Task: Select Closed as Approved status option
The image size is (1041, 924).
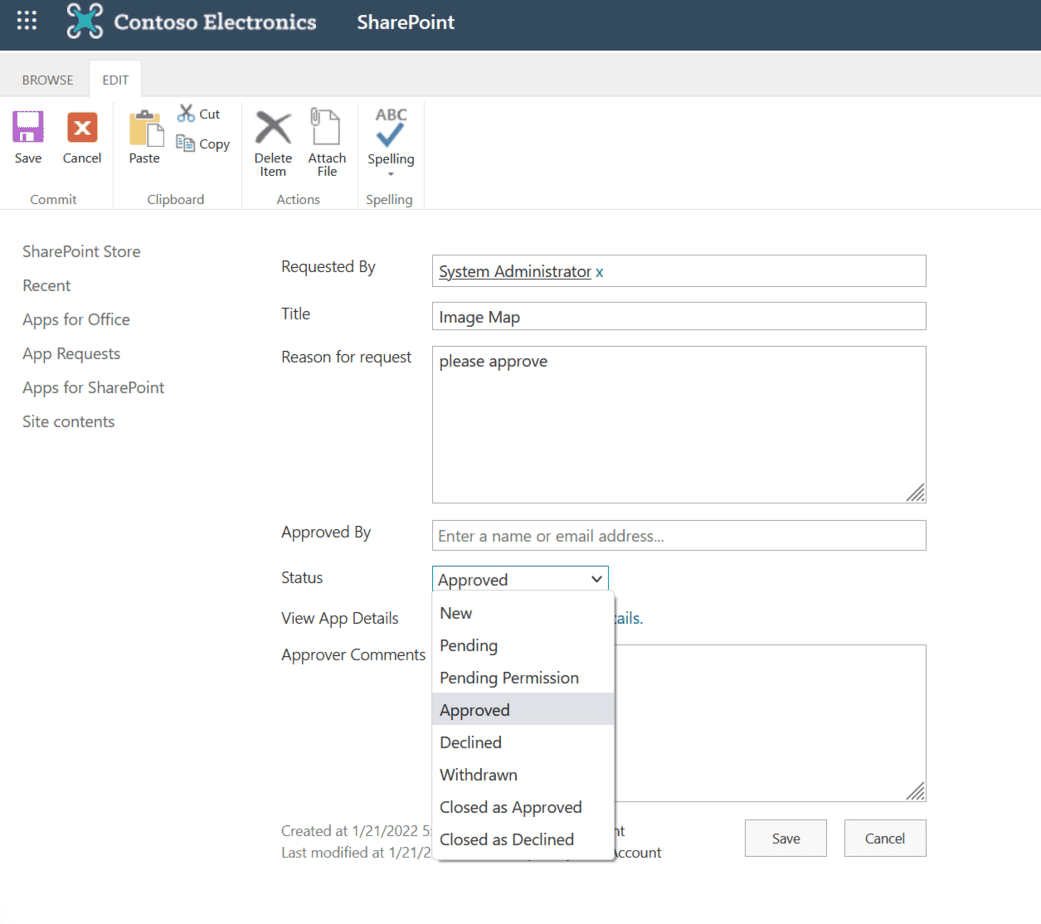Action: coord(511,807)
